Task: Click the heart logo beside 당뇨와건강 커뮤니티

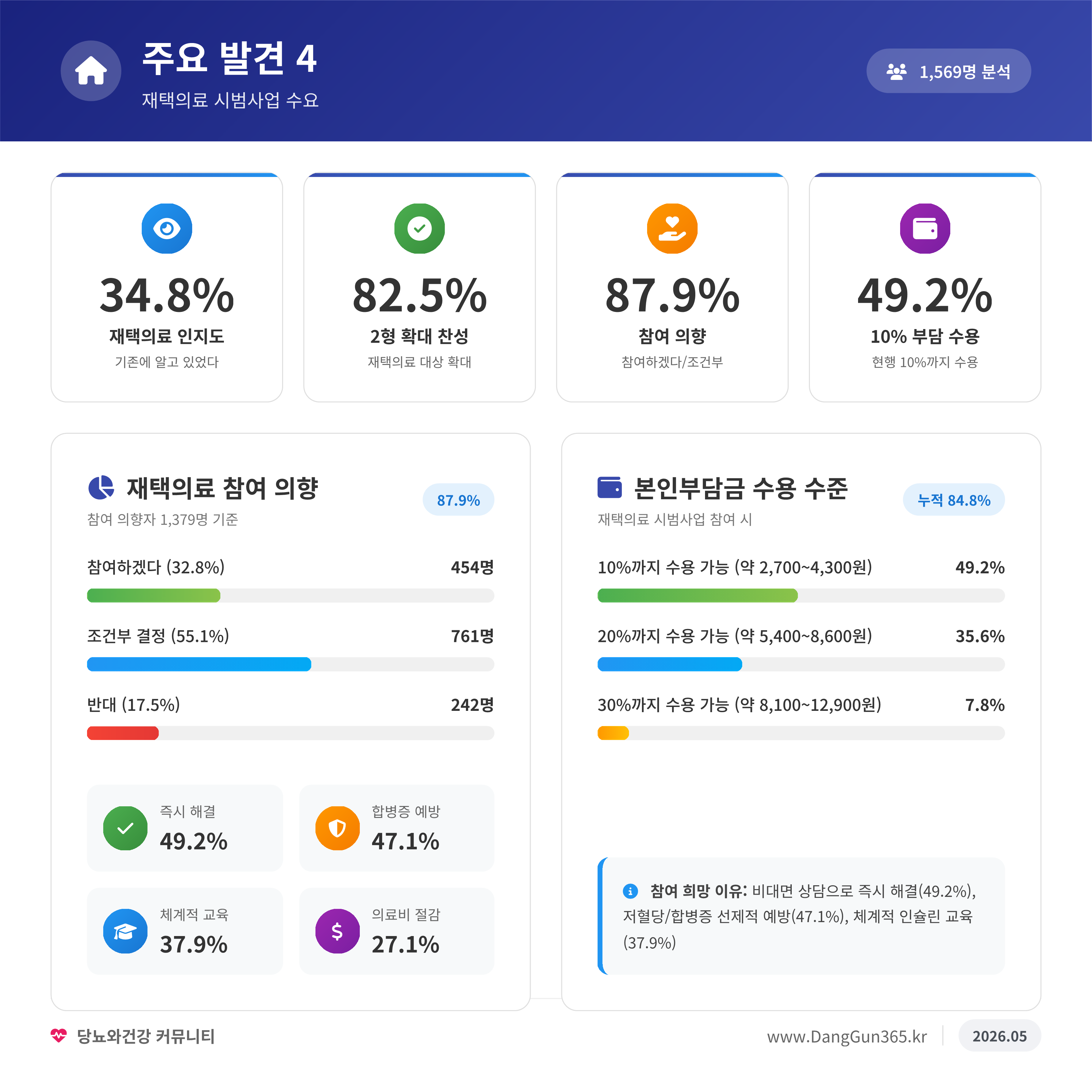Action: click(x=58, y=1035)
